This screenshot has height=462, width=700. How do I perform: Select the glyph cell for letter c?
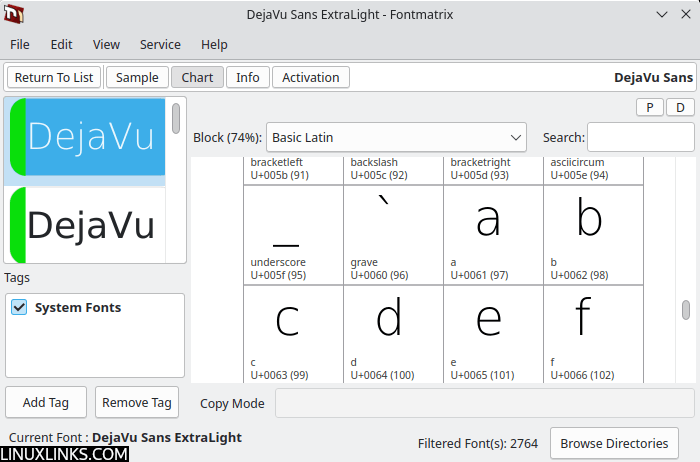pyautogui.click(x=293, y=334)
